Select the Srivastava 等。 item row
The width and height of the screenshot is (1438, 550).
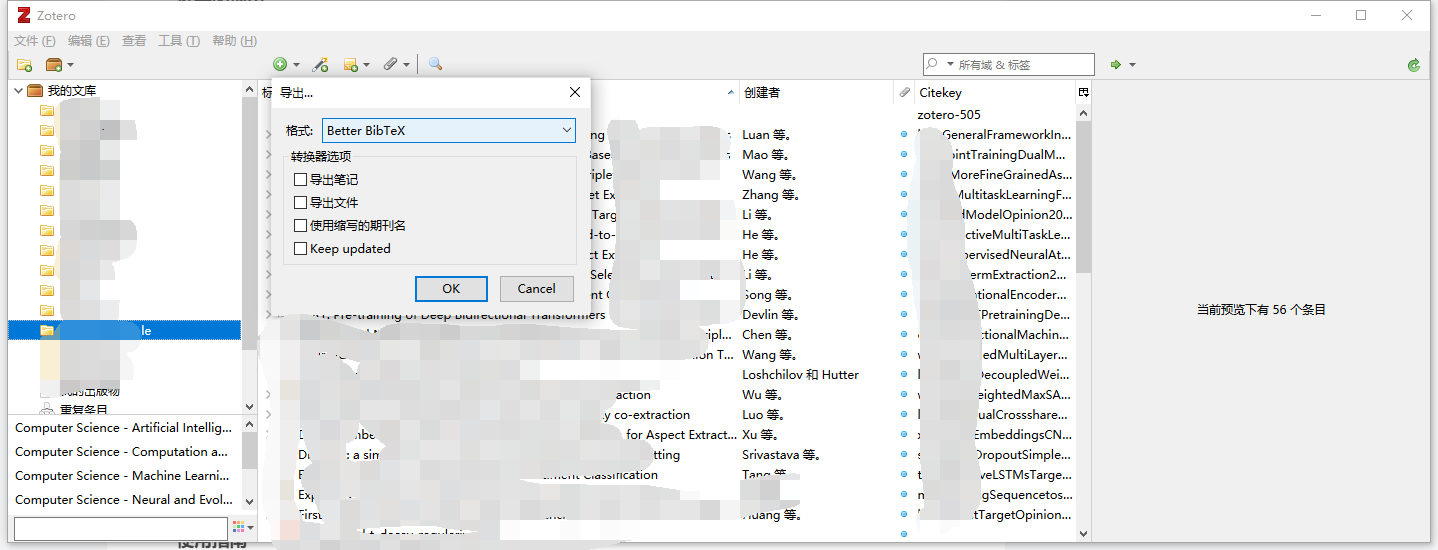[668, 455]
